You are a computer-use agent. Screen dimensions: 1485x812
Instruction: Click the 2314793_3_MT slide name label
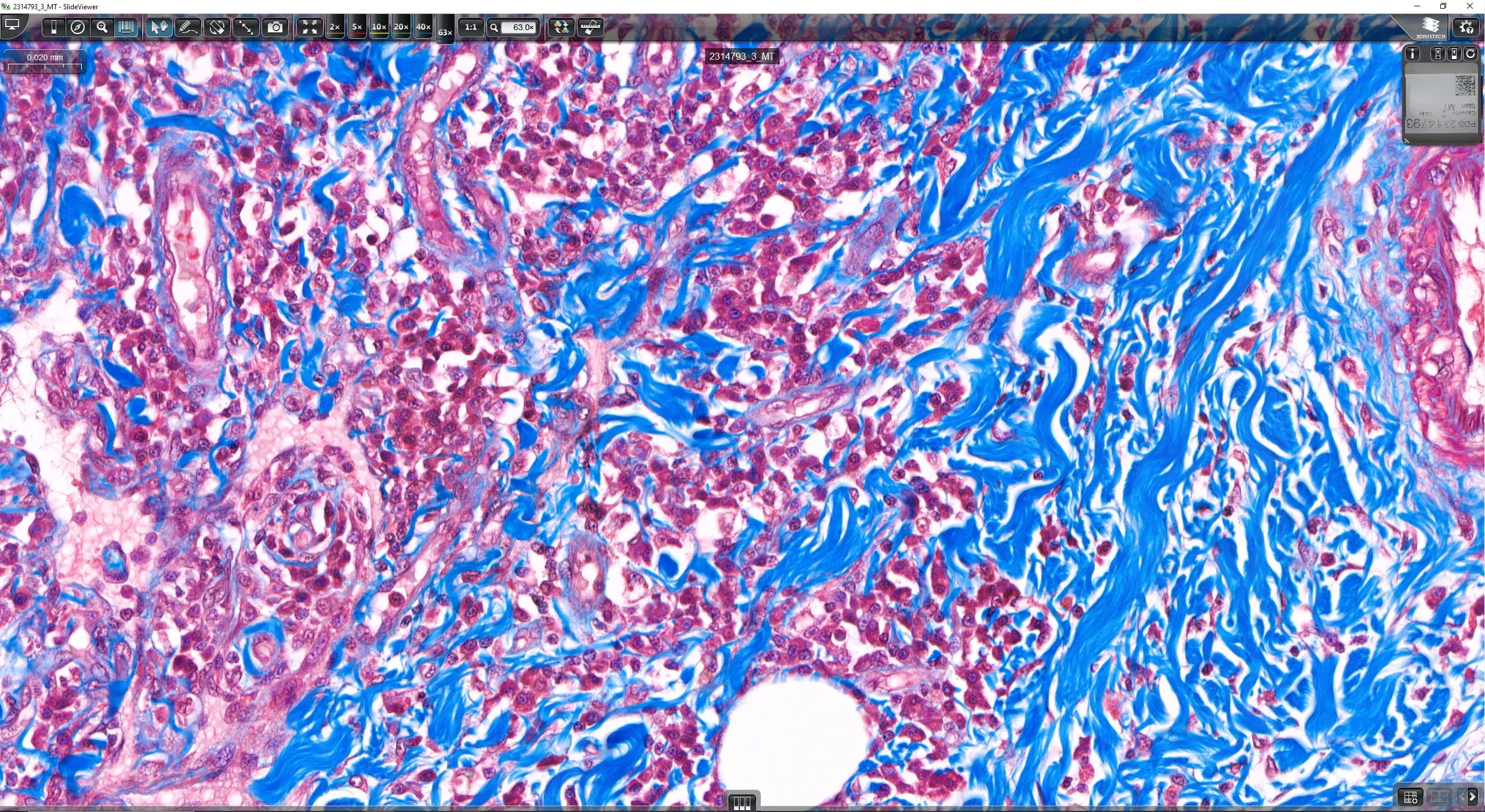pos(742,56)
